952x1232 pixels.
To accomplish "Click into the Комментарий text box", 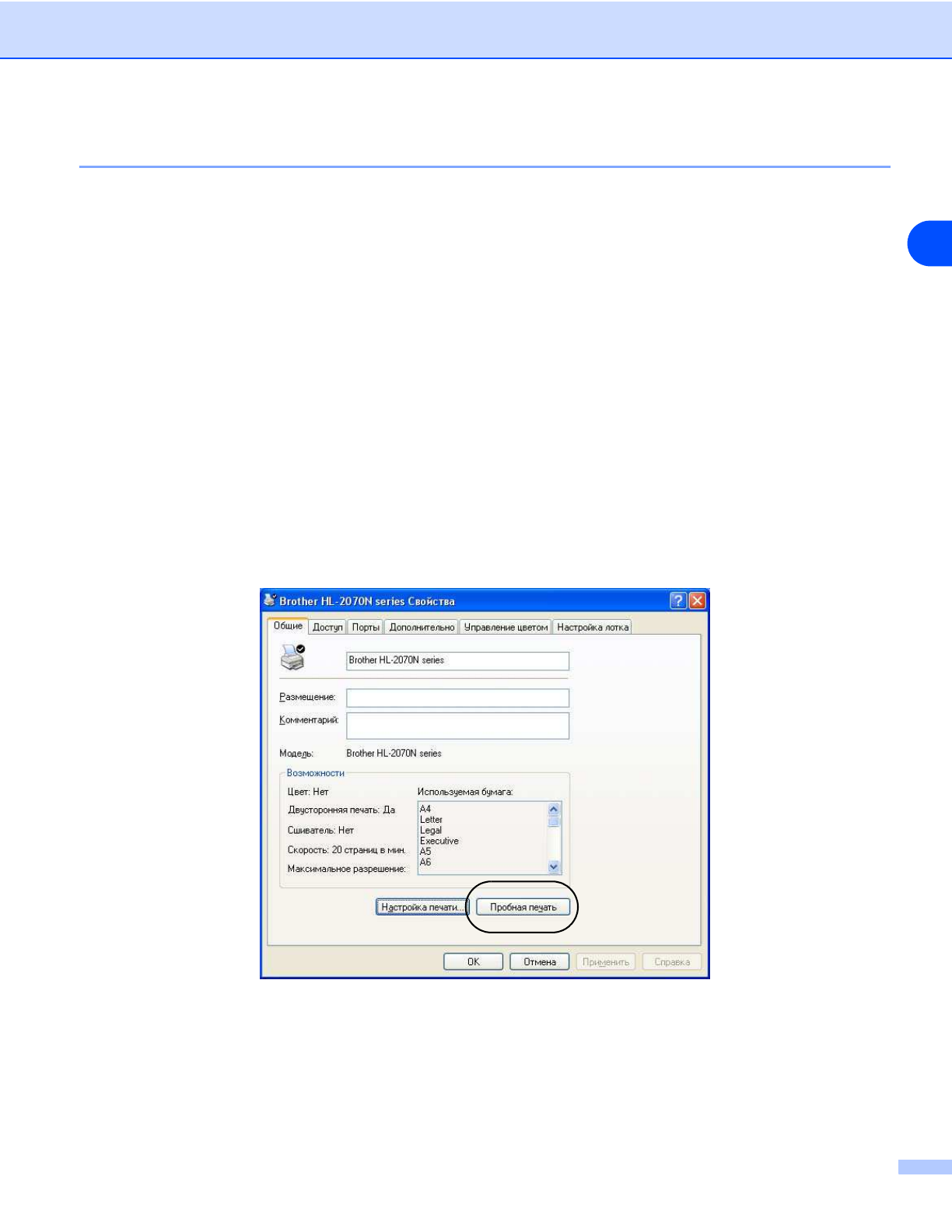I will pyautogui.click(x=457, y=725).
